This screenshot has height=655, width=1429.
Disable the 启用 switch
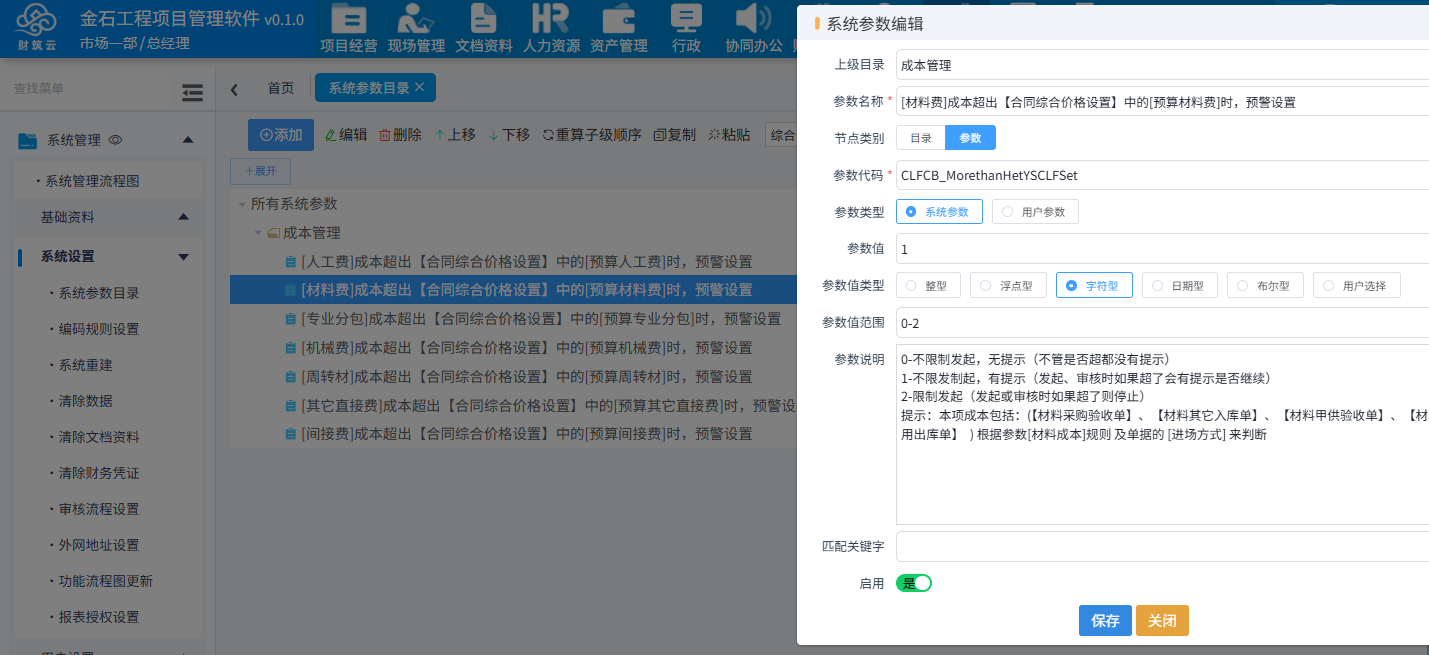point(913,581)
